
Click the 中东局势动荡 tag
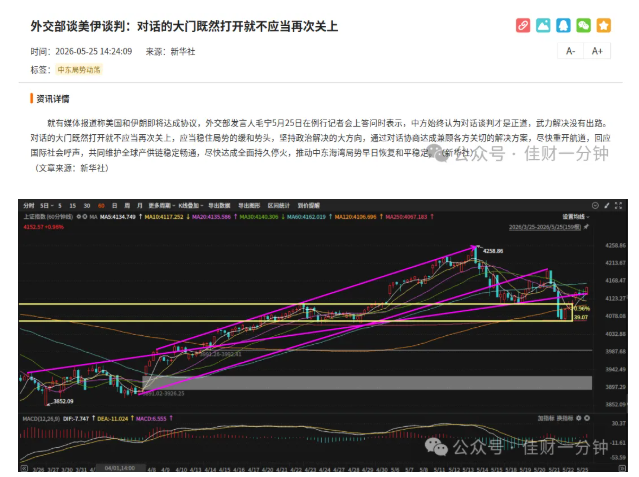[79, 70]
